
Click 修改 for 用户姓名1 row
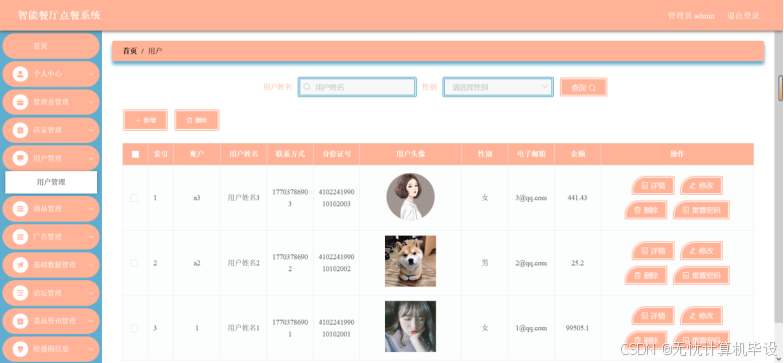pos(701,316)
